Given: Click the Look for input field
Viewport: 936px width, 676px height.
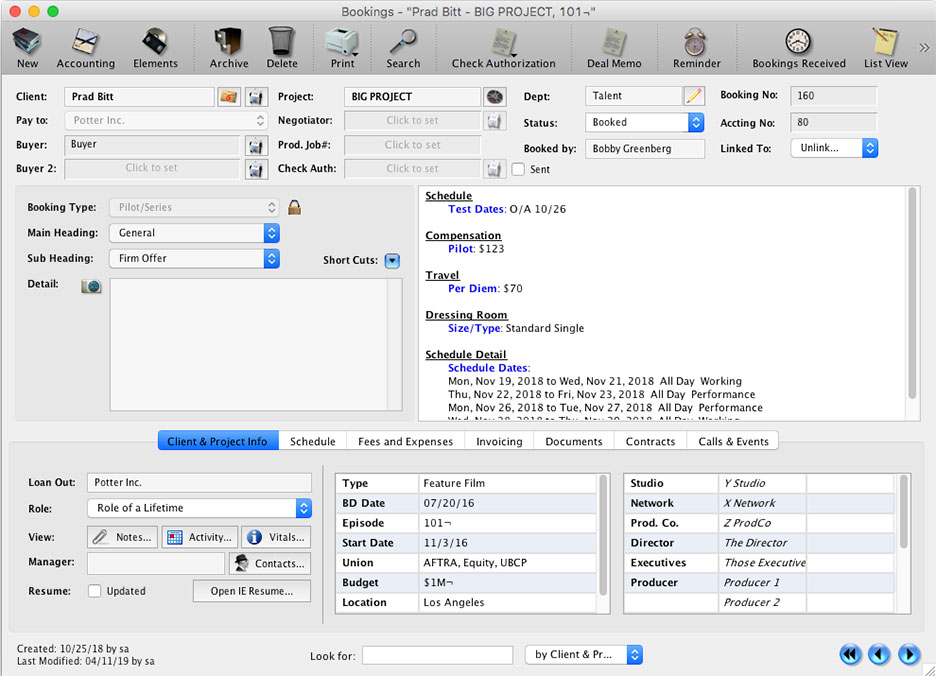Looking at the screenshot, I should [x=438, y=655].
